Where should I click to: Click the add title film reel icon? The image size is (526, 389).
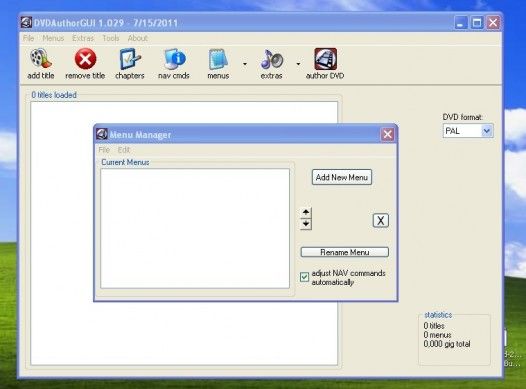coord(41,59)
